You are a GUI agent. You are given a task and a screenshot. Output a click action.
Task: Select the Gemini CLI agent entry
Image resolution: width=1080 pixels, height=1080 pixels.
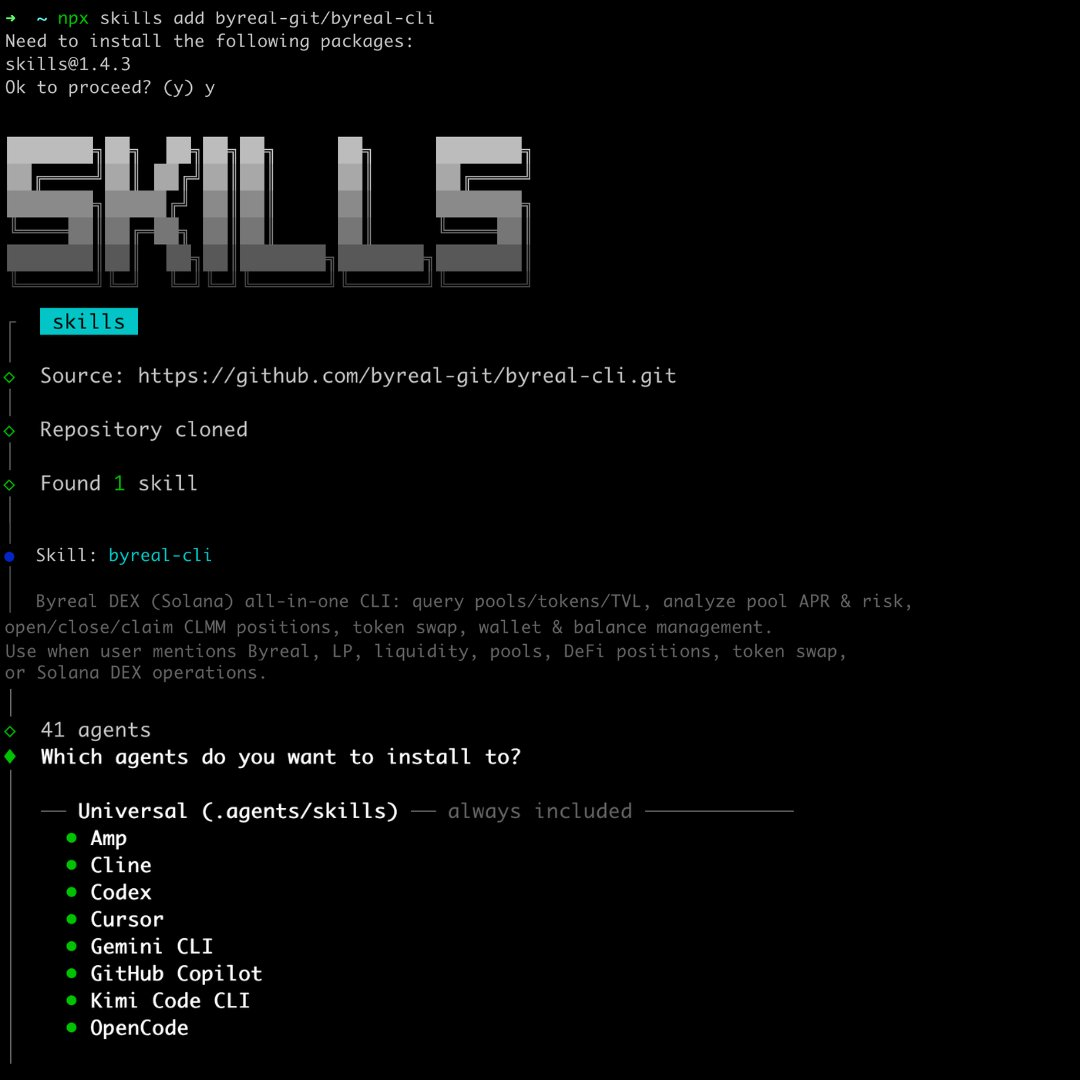[151, 946]
